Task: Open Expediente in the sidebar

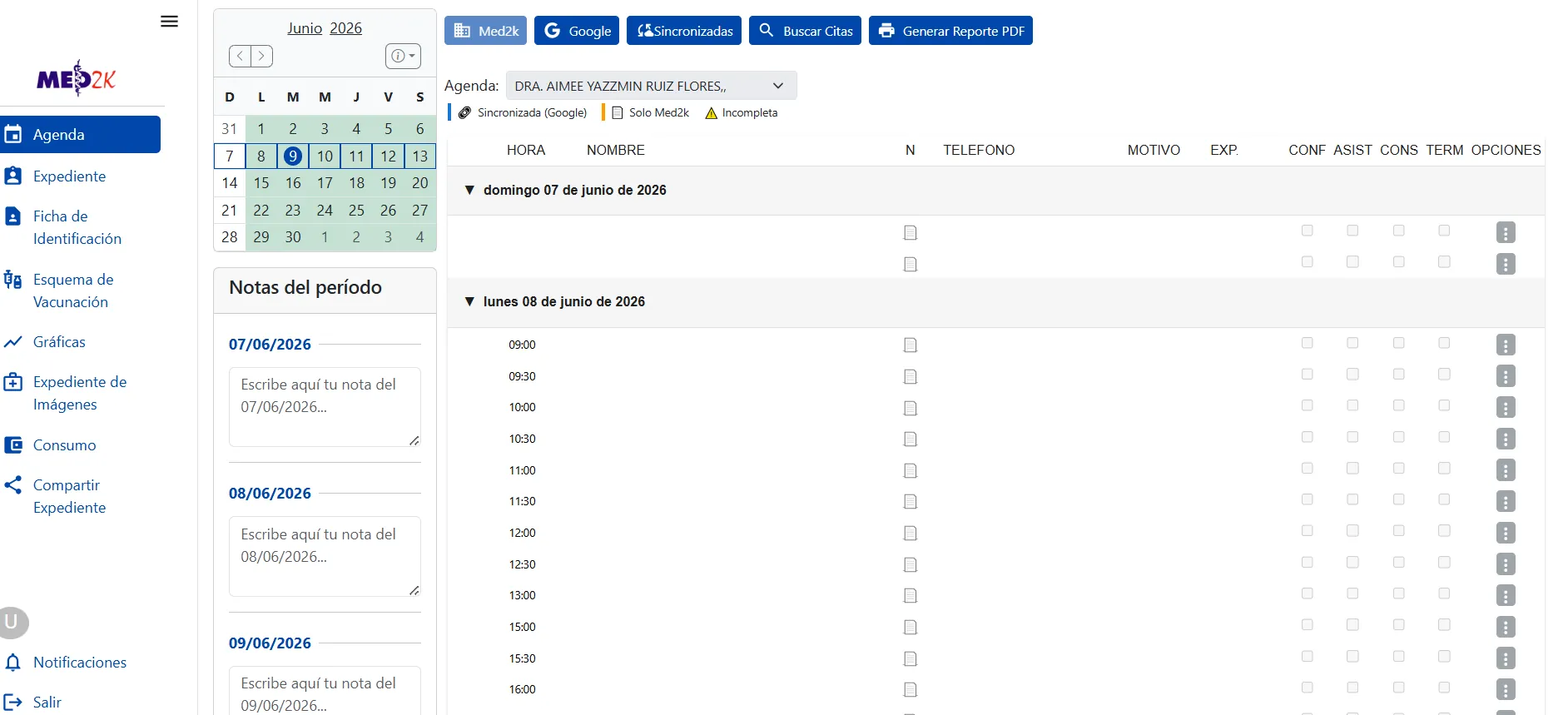Action: click(69, 176)
